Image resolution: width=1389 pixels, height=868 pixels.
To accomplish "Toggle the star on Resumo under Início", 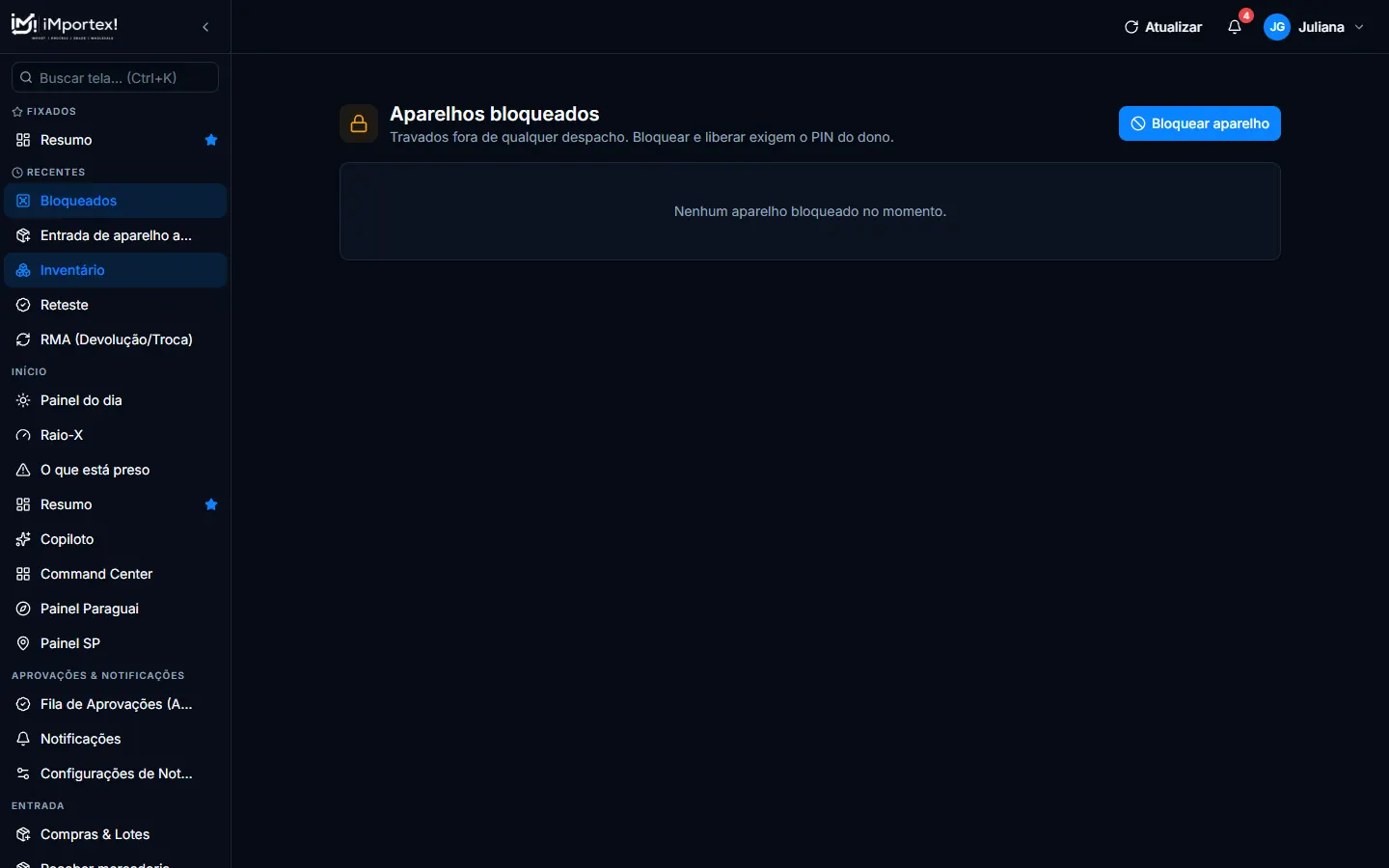I will coord(211,504).
